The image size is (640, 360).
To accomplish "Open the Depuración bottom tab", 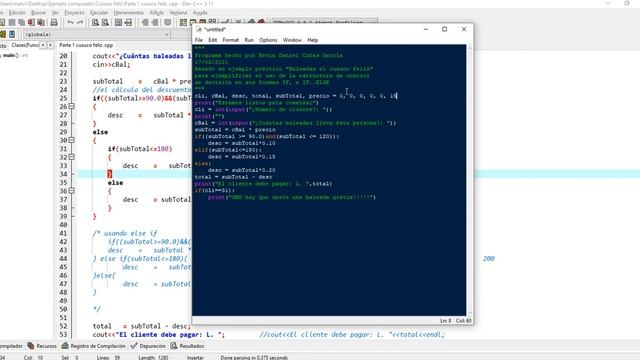I will (x=148, y=346).
